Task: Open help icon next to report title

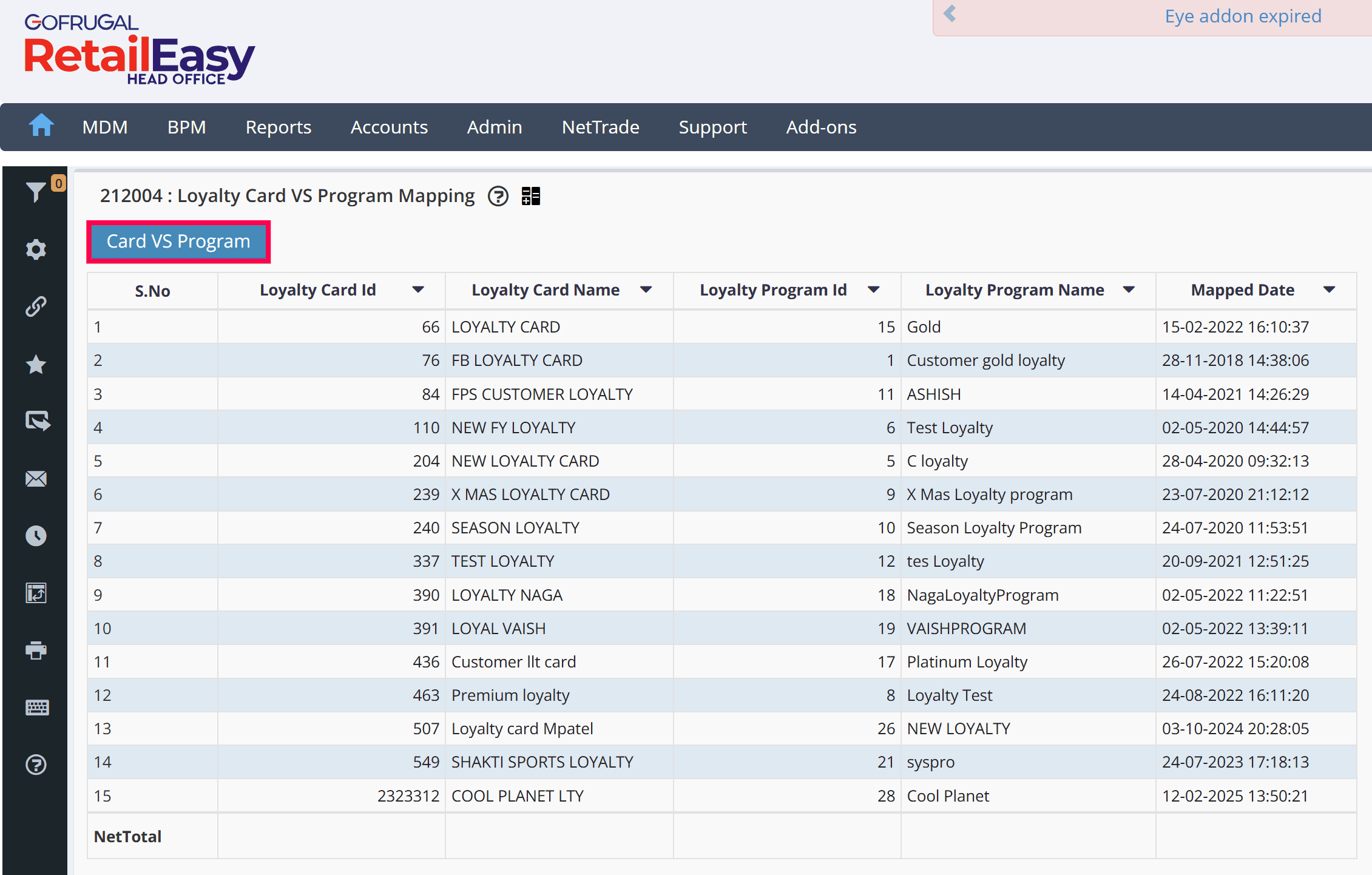Action: point(498,196)
